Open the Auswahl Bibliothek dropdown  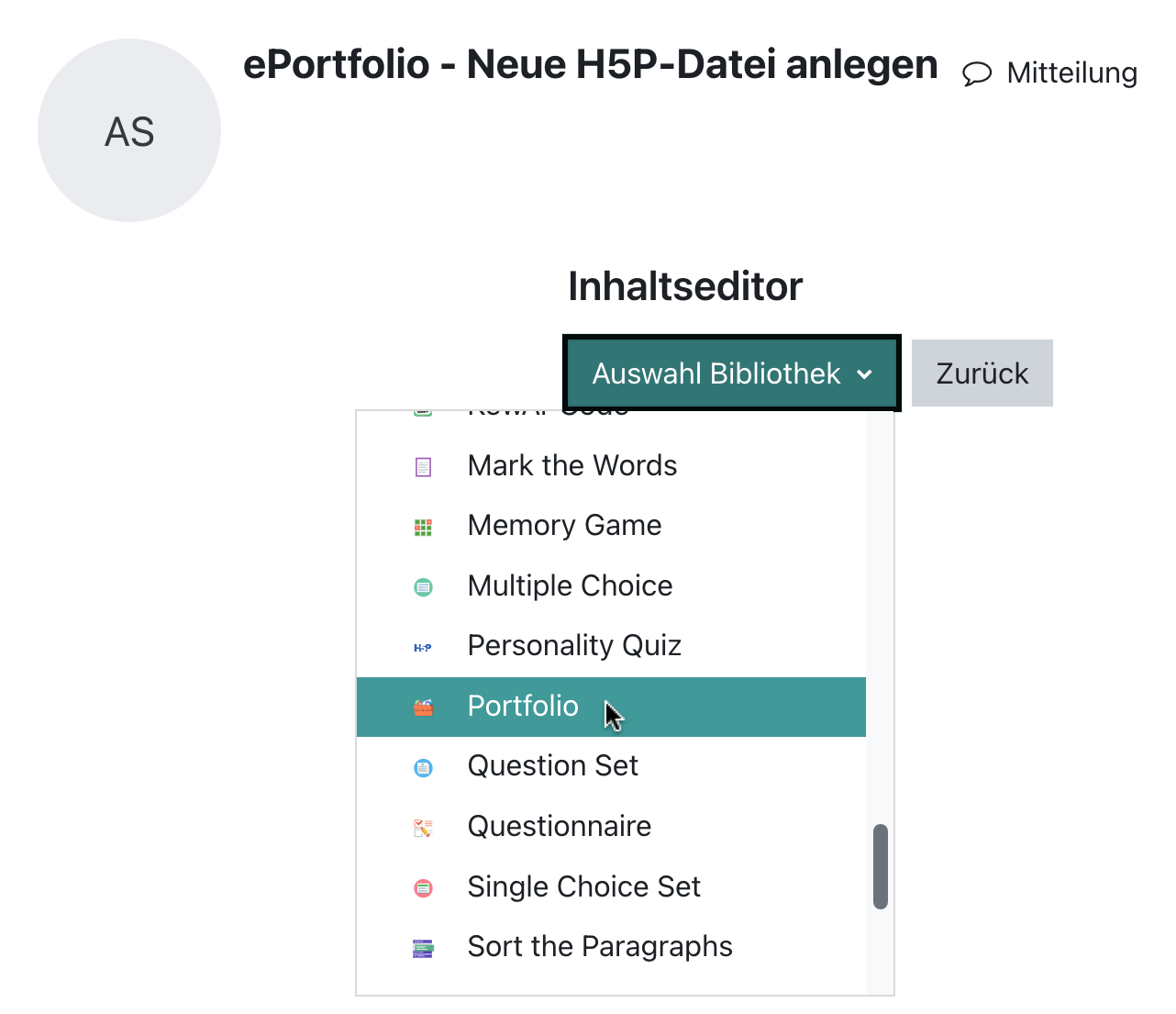[731, 373]
